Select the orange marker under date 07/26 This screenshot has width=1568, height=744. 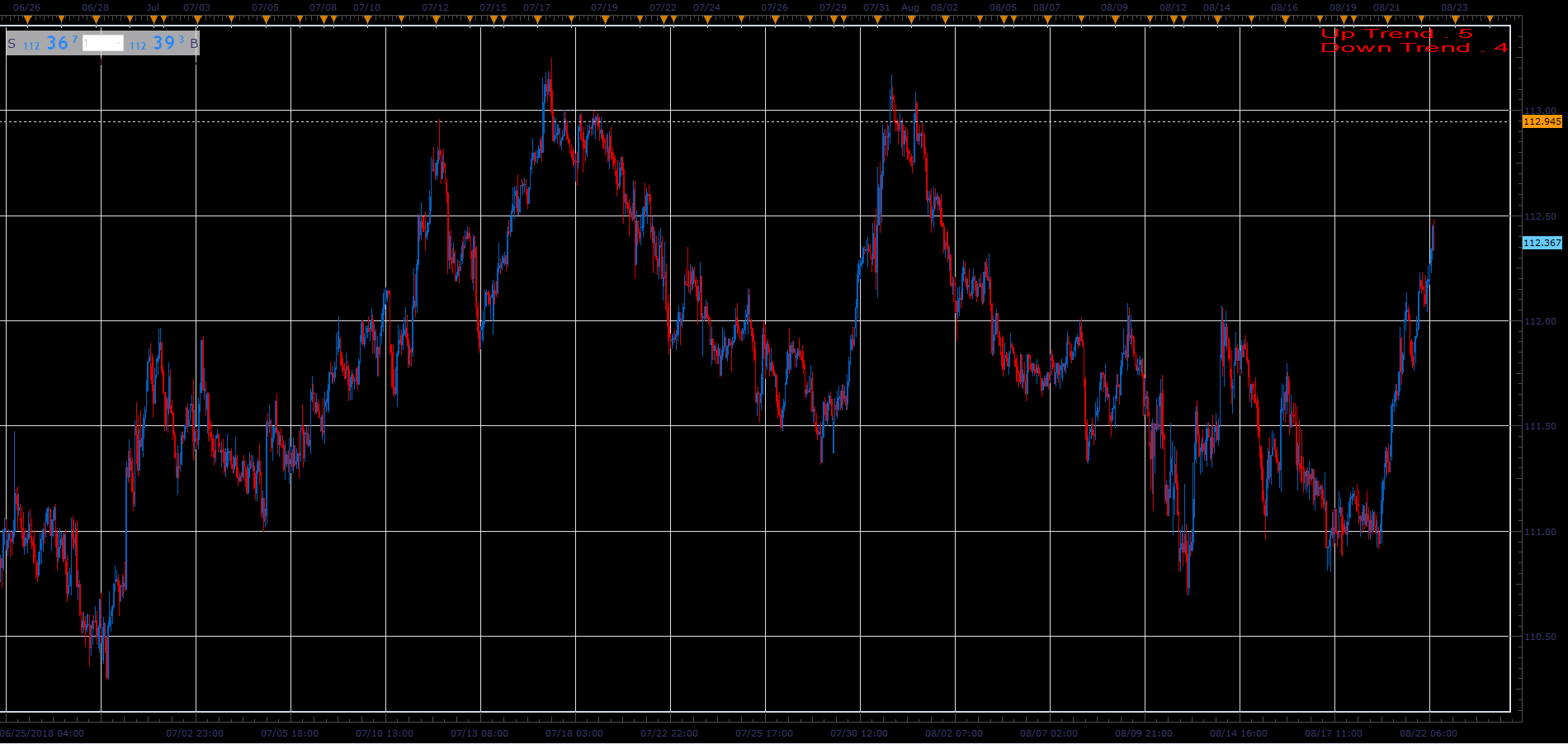(x=774, y=19)
